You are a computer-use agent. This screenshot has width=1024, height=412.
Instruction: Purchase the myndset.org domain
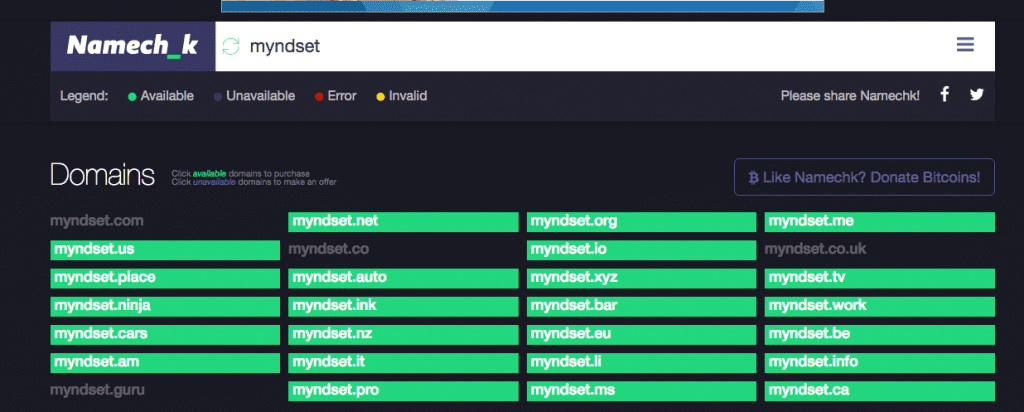tap(641, 221)
